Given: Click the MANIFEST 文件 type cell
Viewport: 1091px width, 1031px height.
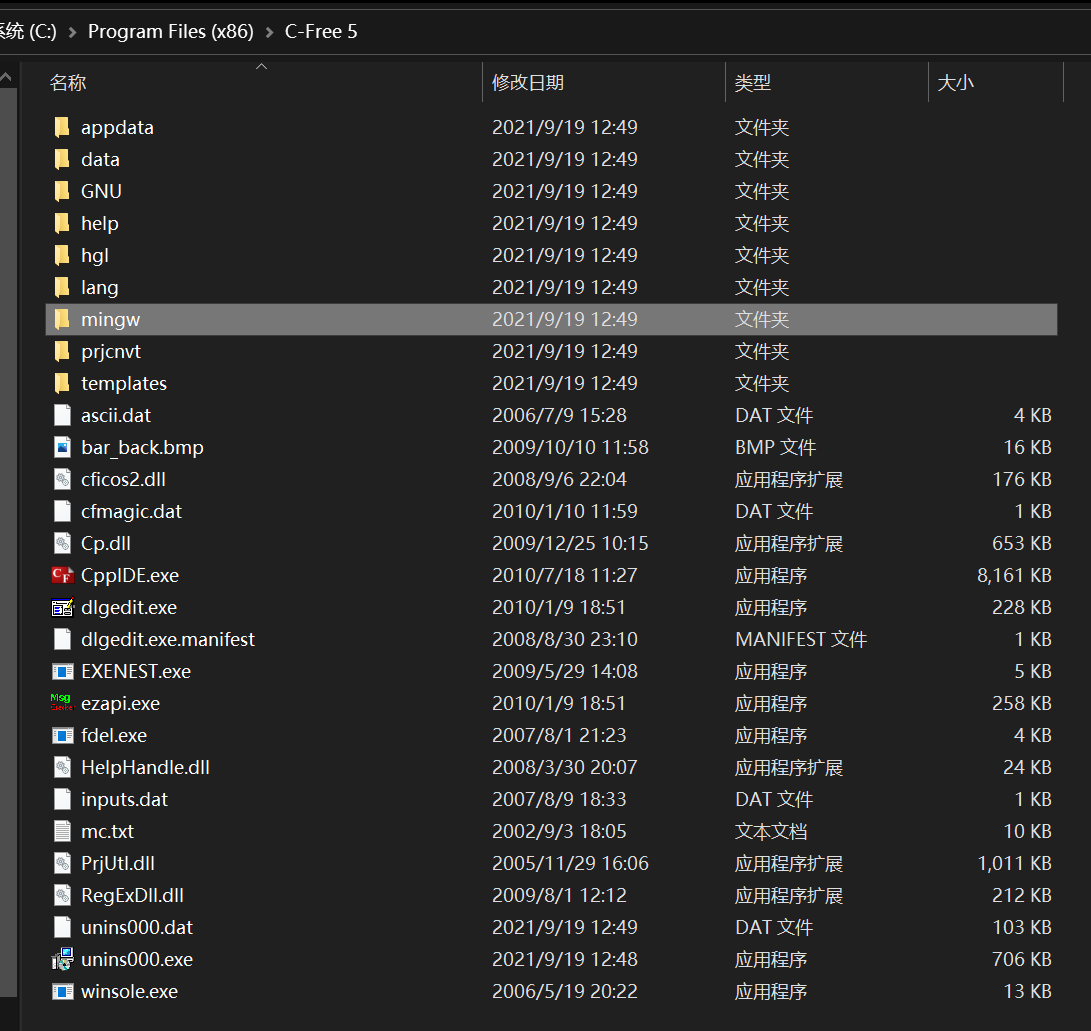Looking at the screenshot, I should pos(801,639).
